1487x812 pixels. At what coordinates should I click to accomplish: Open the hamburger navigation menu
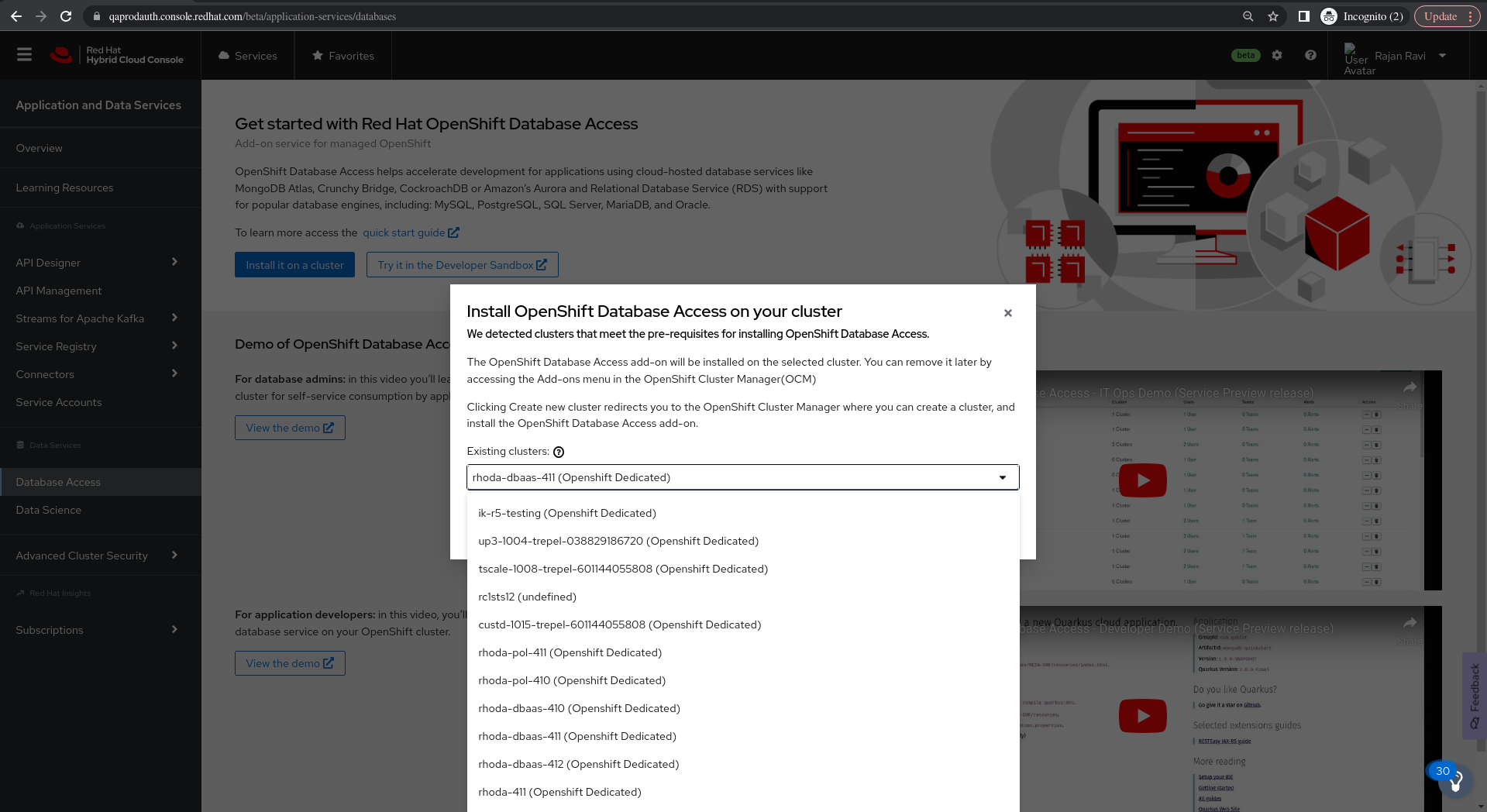pos(24,55)
